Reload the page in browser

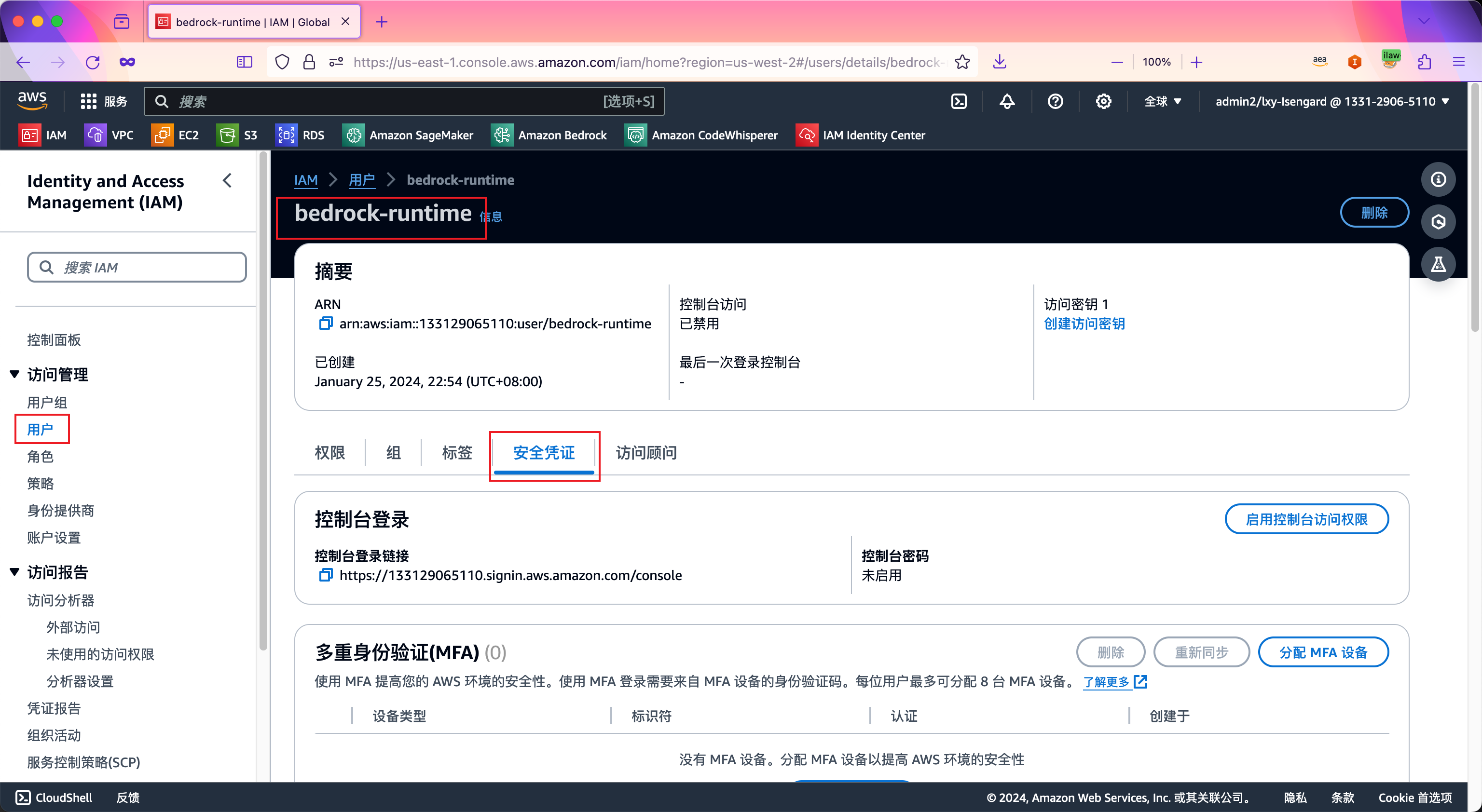tap(93, 62)
